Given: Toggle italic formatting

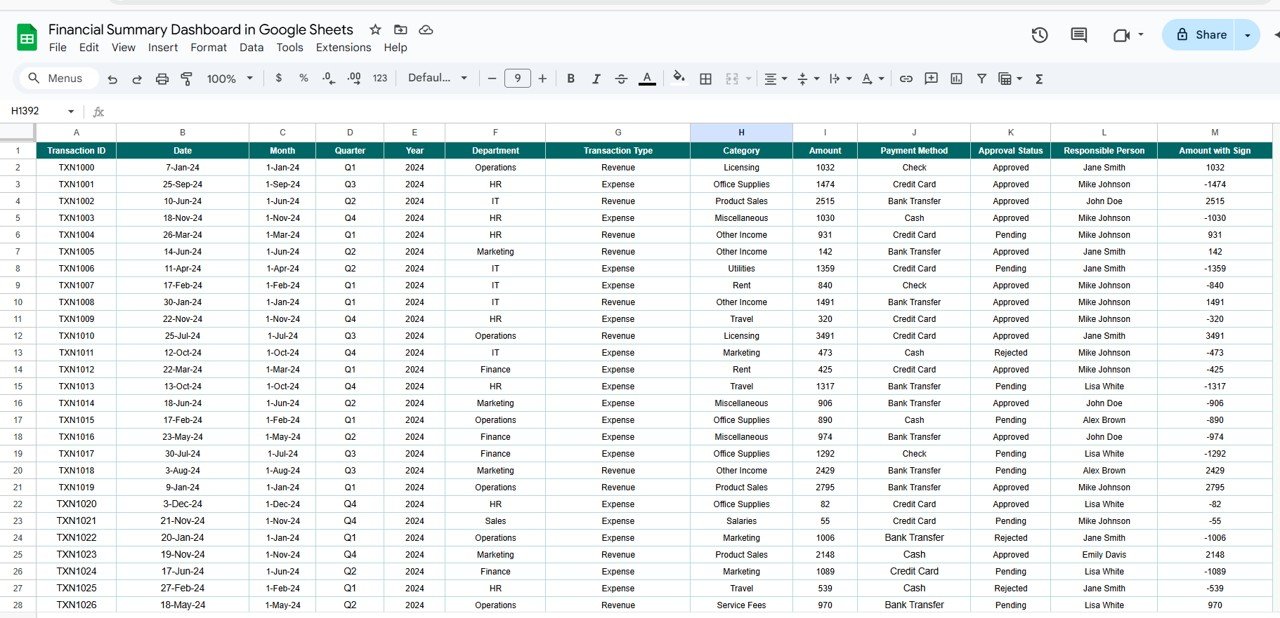Looking at the screenshot, I should point(596,79).
